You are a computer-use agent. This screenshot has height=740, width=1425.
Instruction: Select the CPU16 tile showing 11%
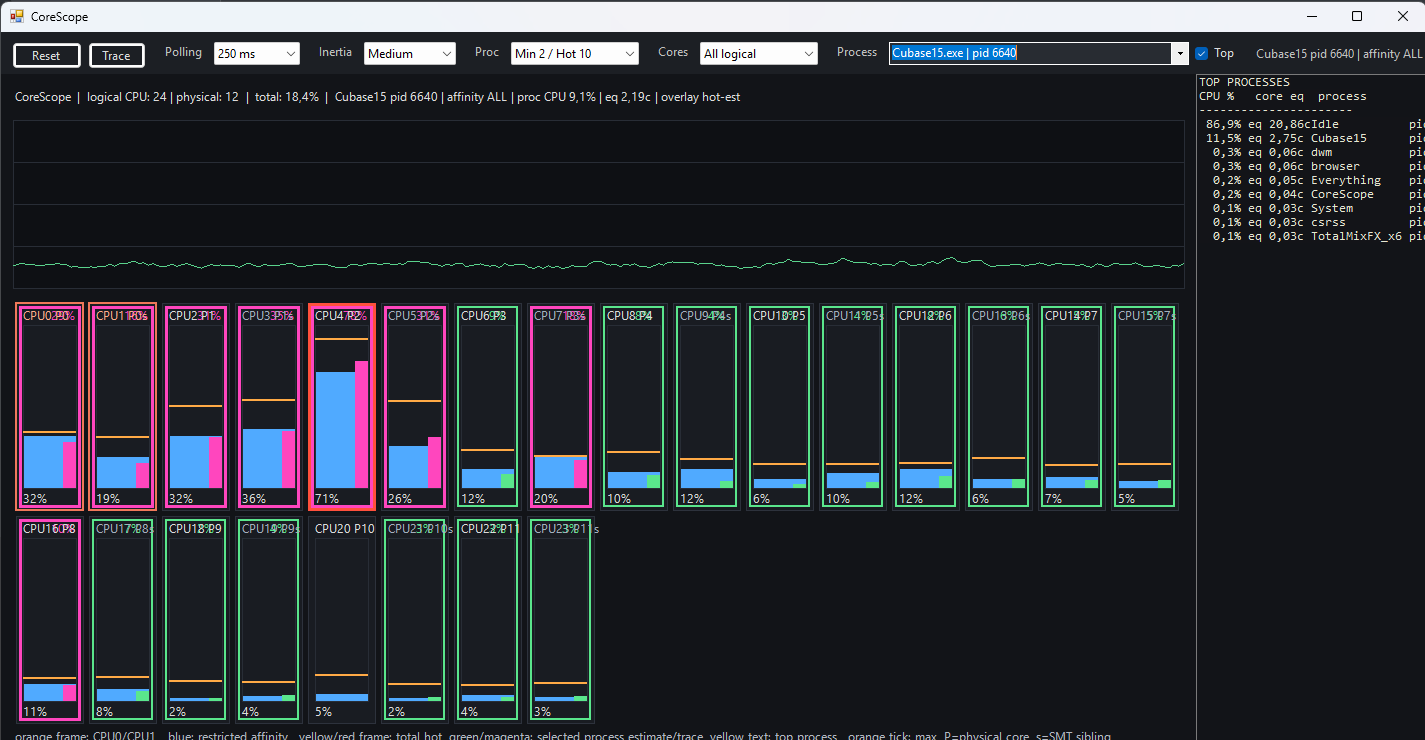point(50,620)
